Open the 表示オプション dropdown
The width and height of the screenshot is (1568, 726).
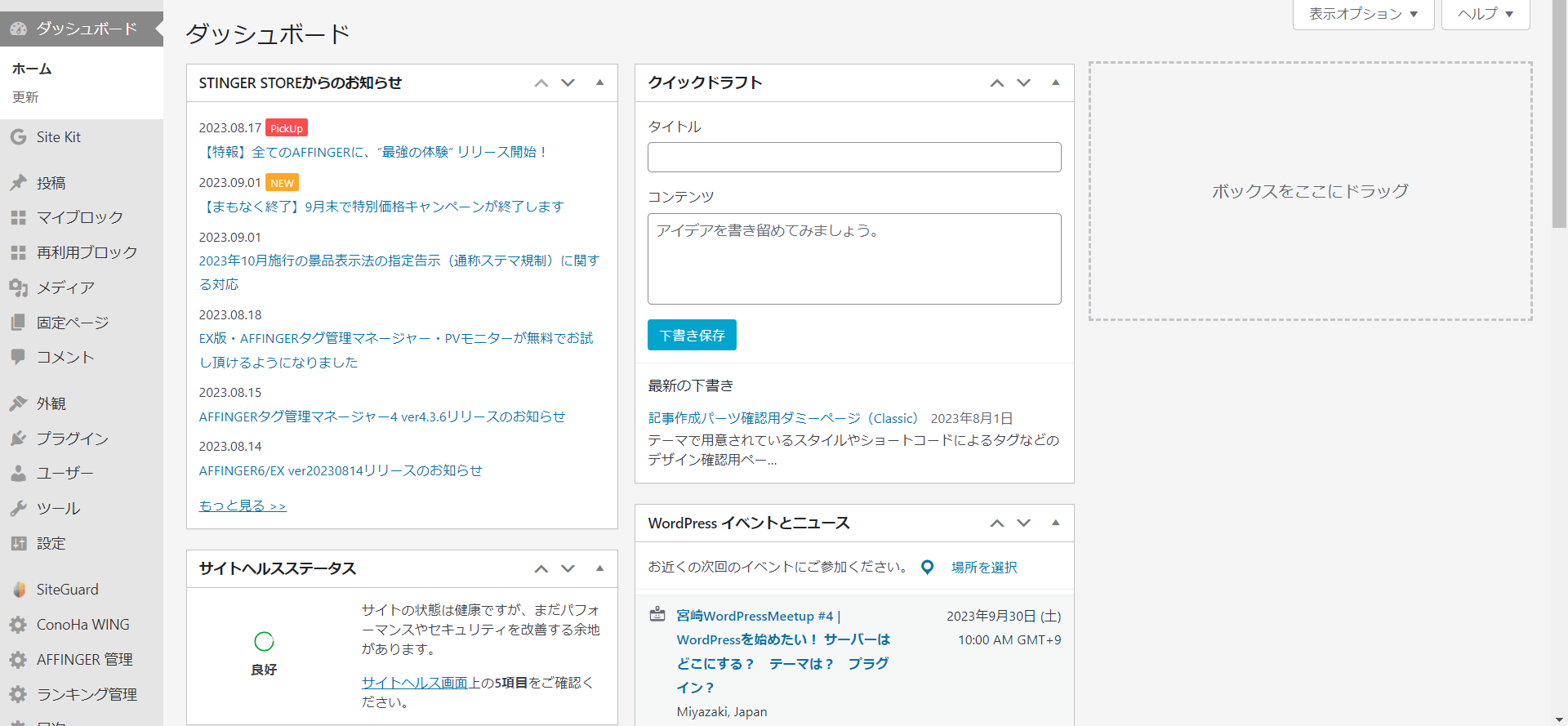[x=1363, y=14]
